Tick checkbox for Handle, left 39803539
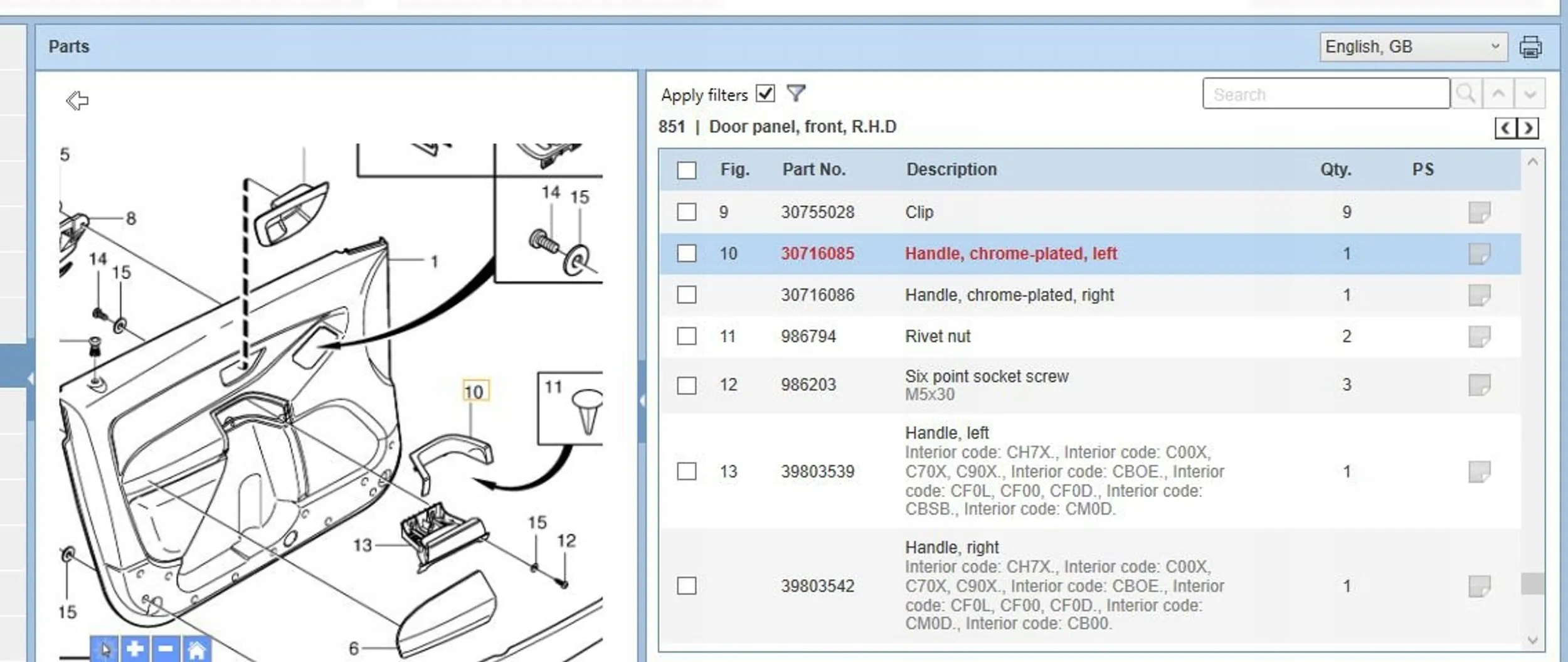This screenshot has width=1568, height=662. pos(687,471)
